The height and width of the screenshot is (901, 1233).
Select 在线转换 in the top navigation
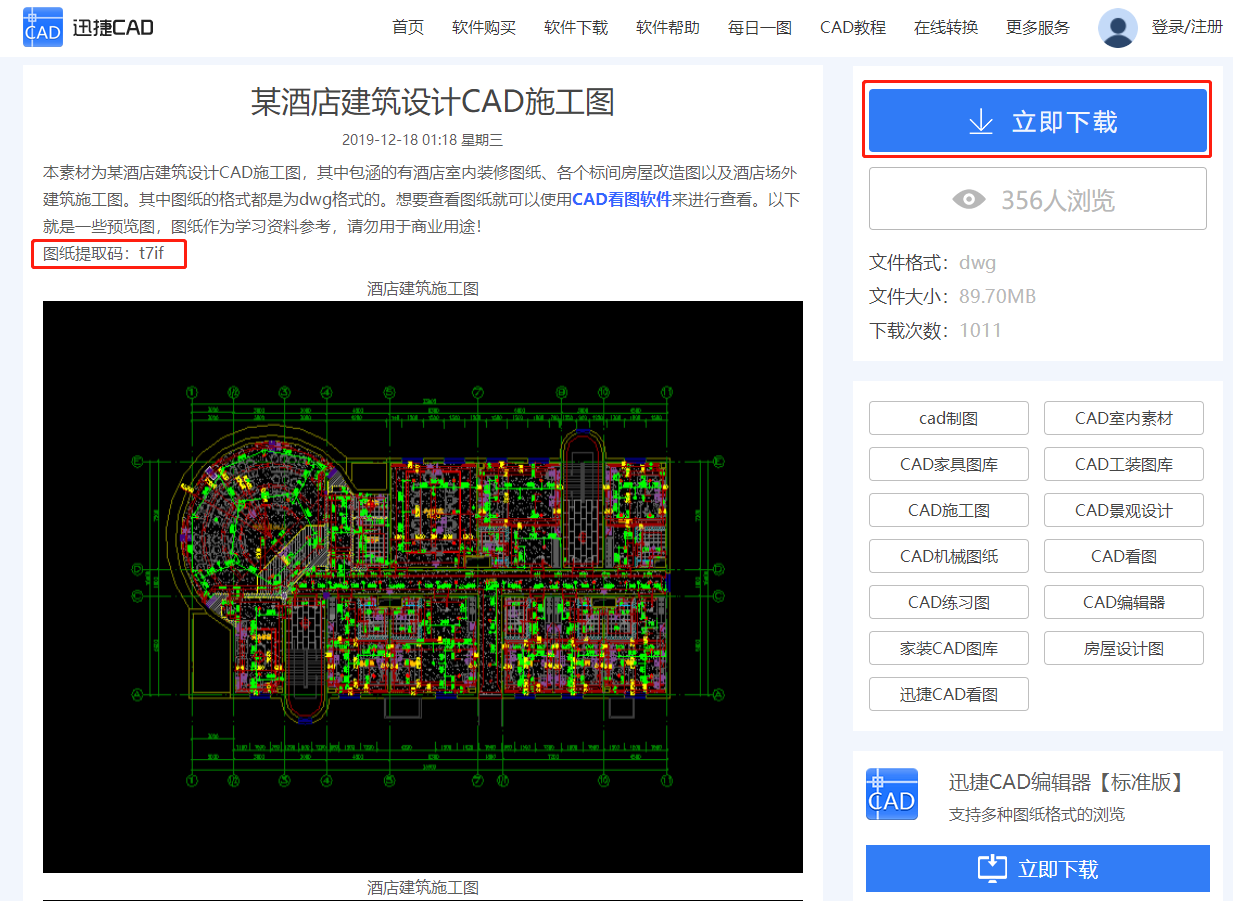coord(946,28)
